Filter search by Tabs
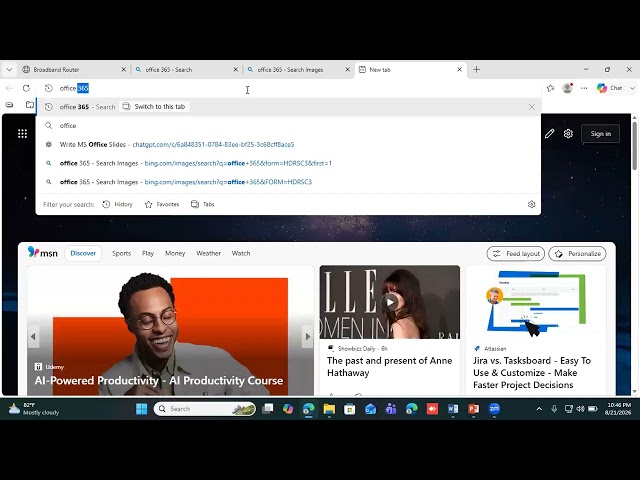 coord(203,204)
